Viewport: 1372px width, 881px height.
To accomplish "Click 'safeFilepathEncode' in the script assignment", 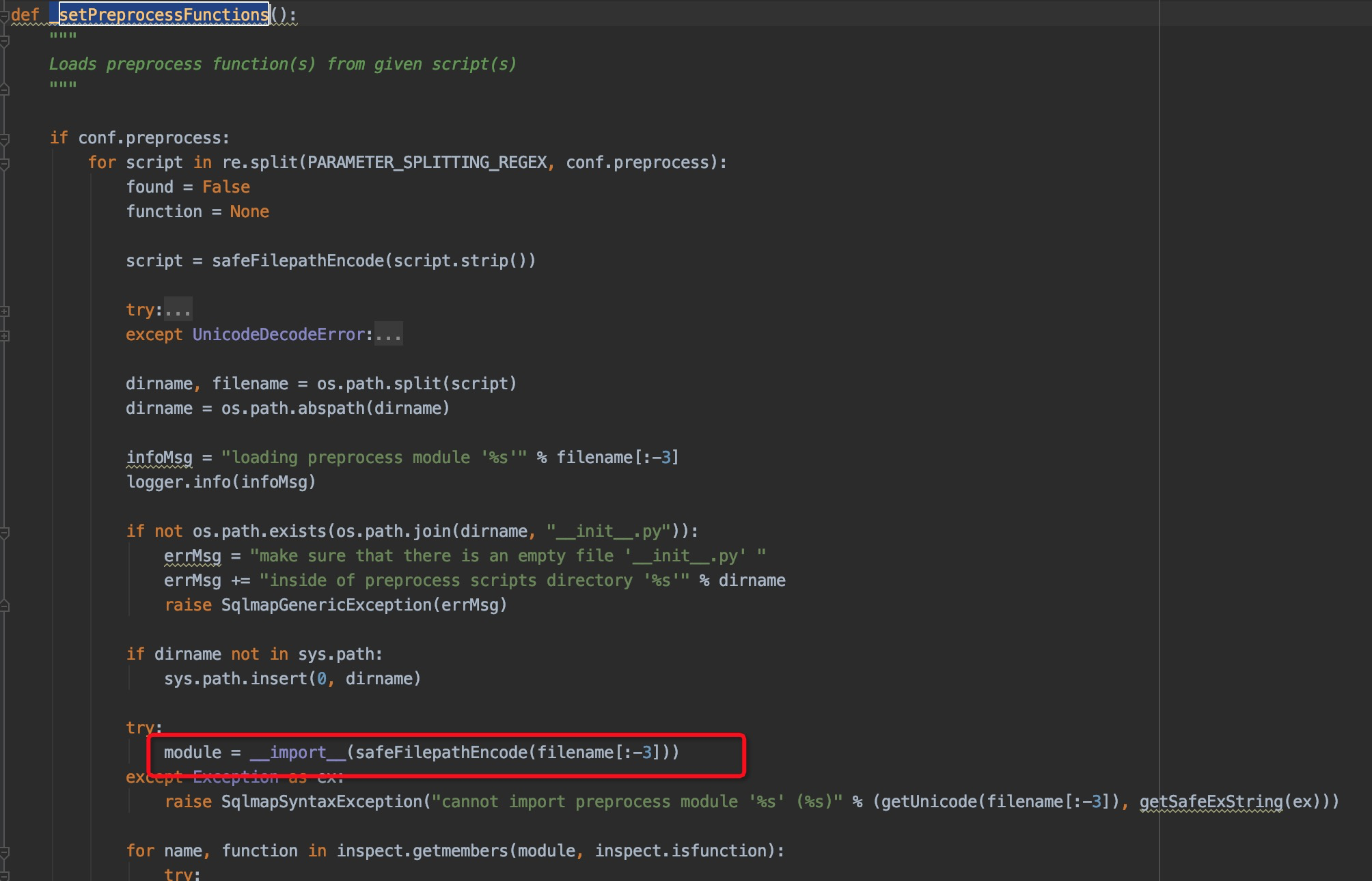I will (x=298, y=261).
